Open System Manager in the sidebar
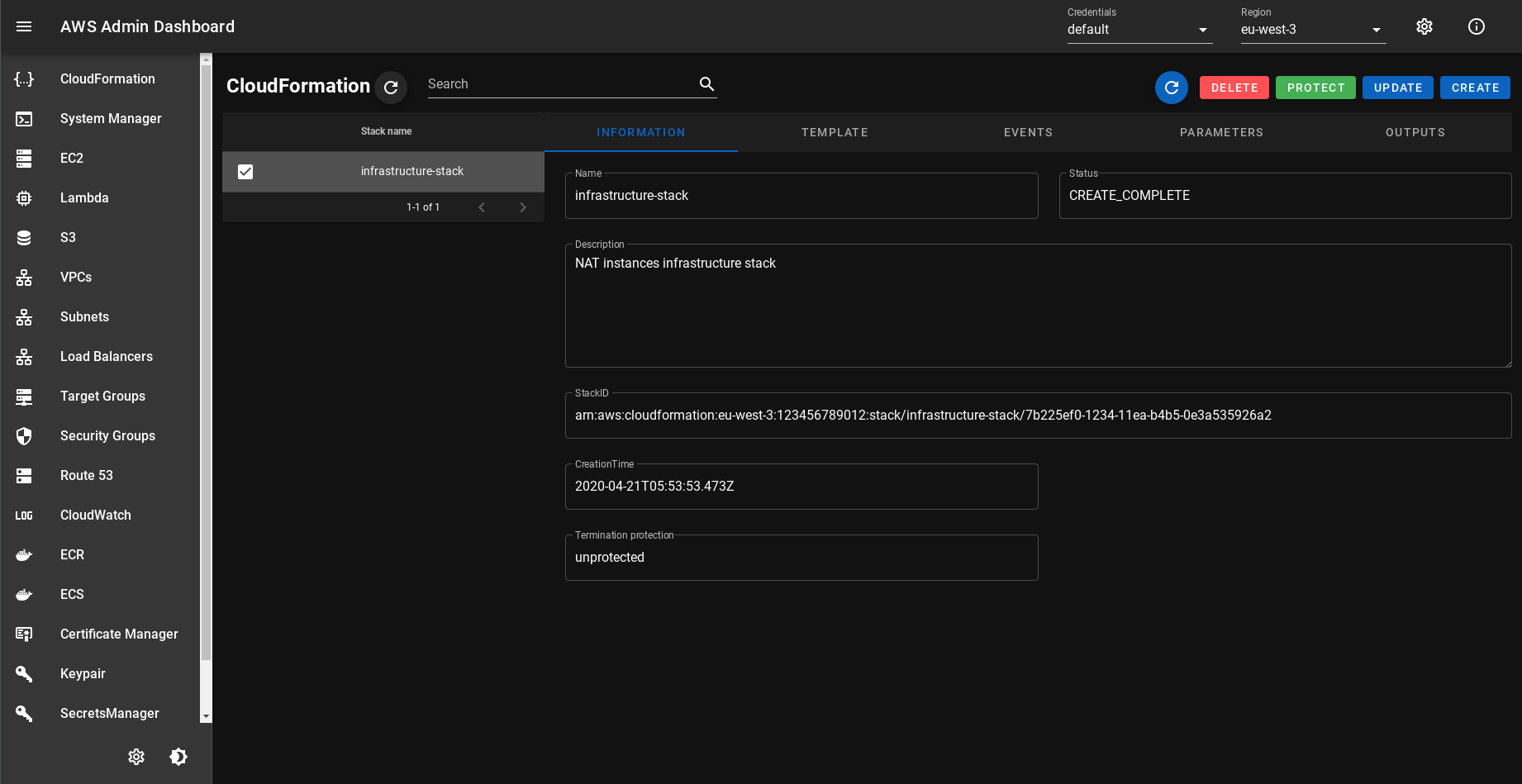 (100, 119)
